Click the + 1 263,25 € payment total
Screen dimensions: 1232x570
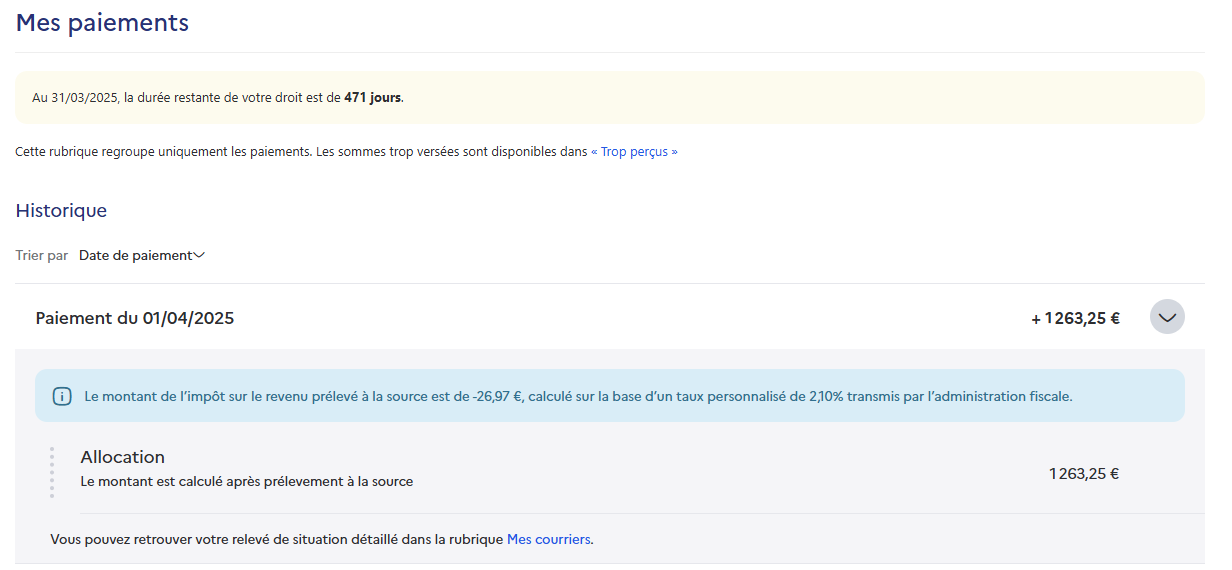pyautogui.click(x=1076, y=319)
